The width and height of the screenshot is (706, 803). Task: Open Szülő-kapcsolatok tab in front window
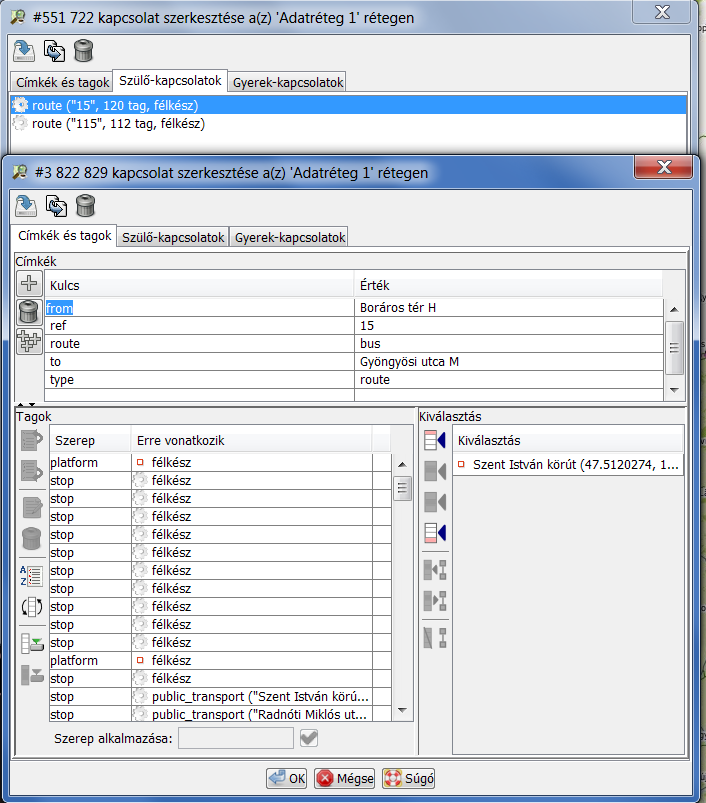coord(173,238)
